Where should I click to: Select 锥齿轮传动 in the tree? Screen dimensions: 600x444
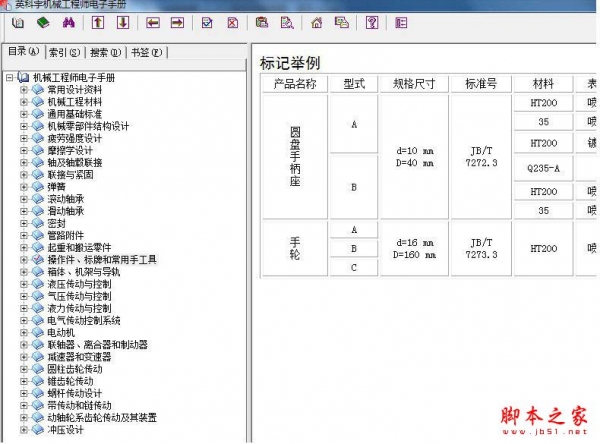pyautogui.click(x=70, y=381)
